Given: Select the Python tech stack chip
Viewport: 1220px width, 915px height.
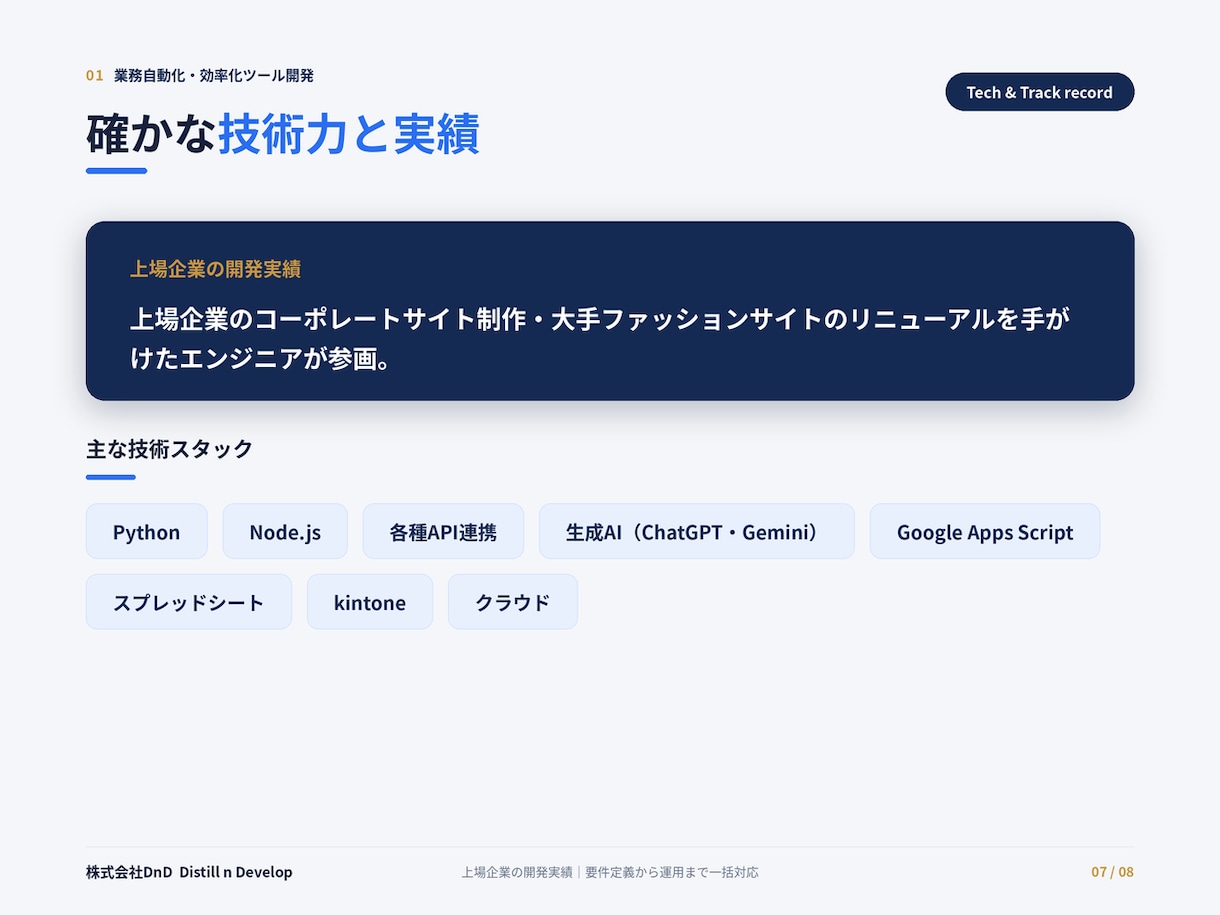Looking at the screenshot, I should pyautogui.click(x=147, y=532).
